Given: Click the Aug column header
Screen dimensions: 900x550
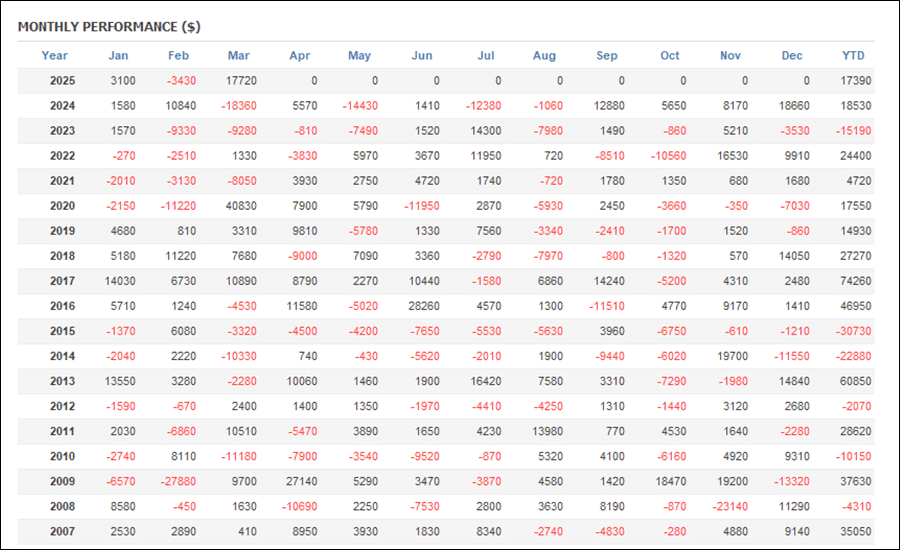Looking at the screenshot, I should [544, 56].
